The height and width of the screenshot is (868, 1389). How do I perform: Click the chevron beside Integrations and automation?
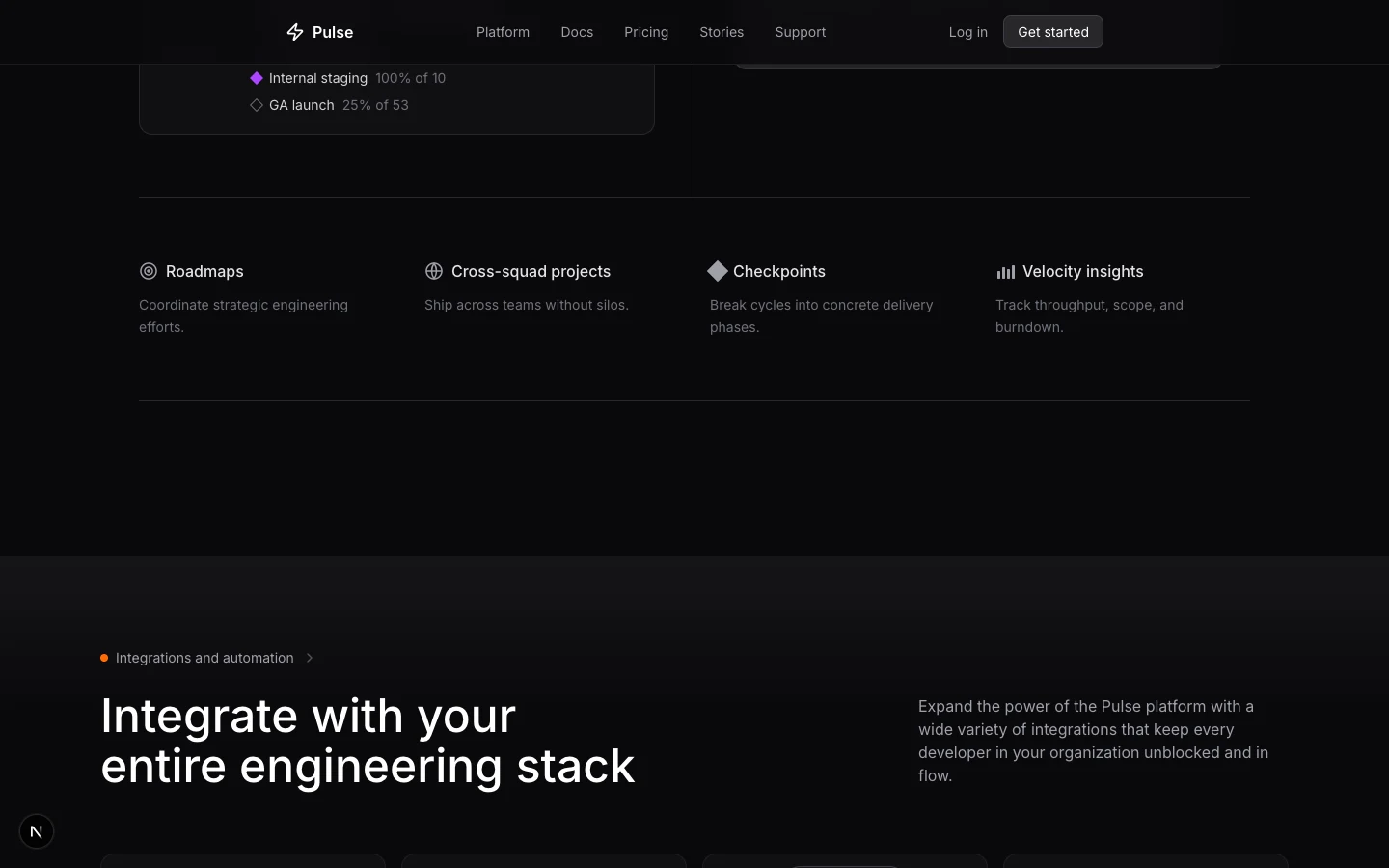[x=310, y=658]
